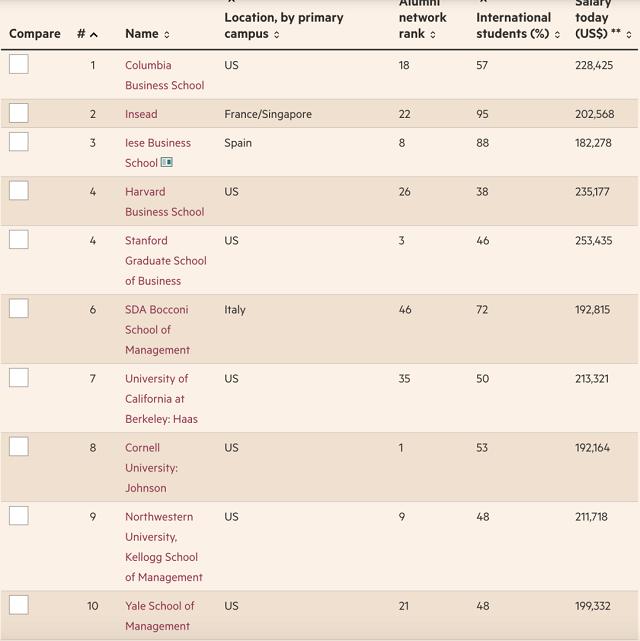Sort by Location, by primary campus

[276, 35]
